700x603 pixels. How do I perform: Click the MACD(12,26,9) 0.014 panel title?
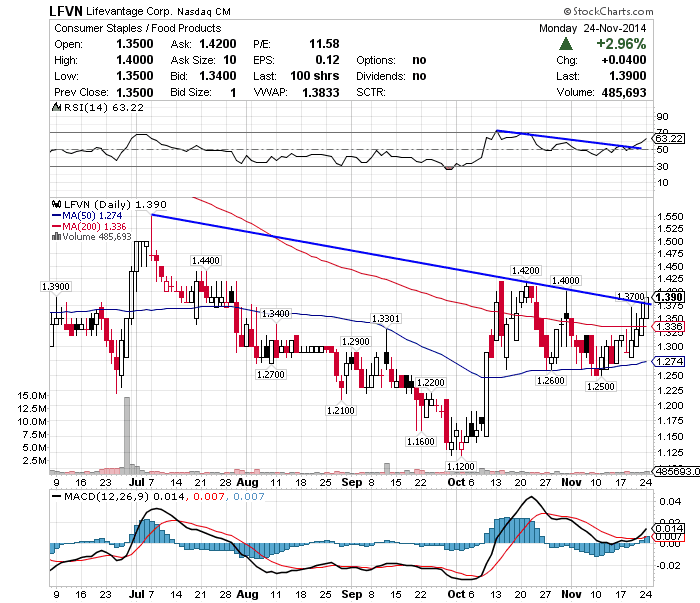(x=124, y=496)
